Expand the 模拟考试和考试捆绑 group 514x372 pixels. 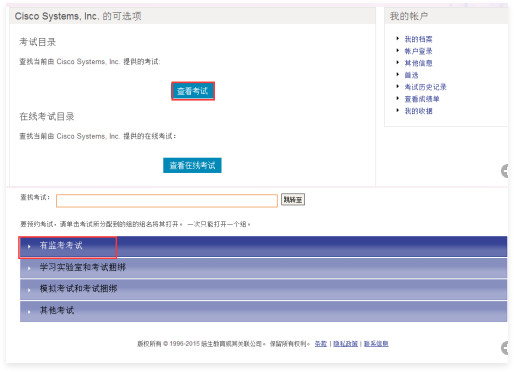point(263,289)
